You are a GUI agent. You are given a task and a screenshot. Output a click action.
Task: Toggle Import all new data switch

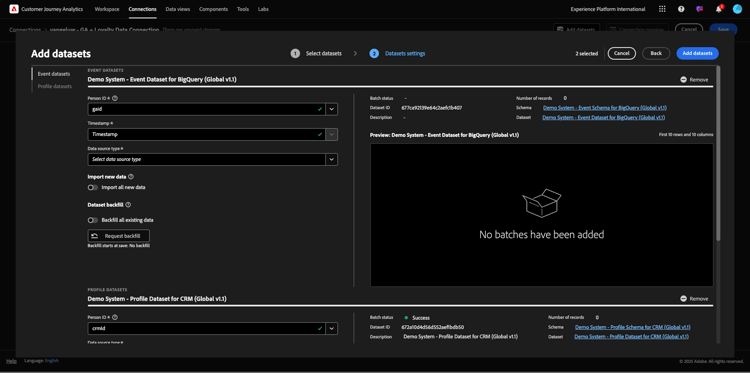93,187
